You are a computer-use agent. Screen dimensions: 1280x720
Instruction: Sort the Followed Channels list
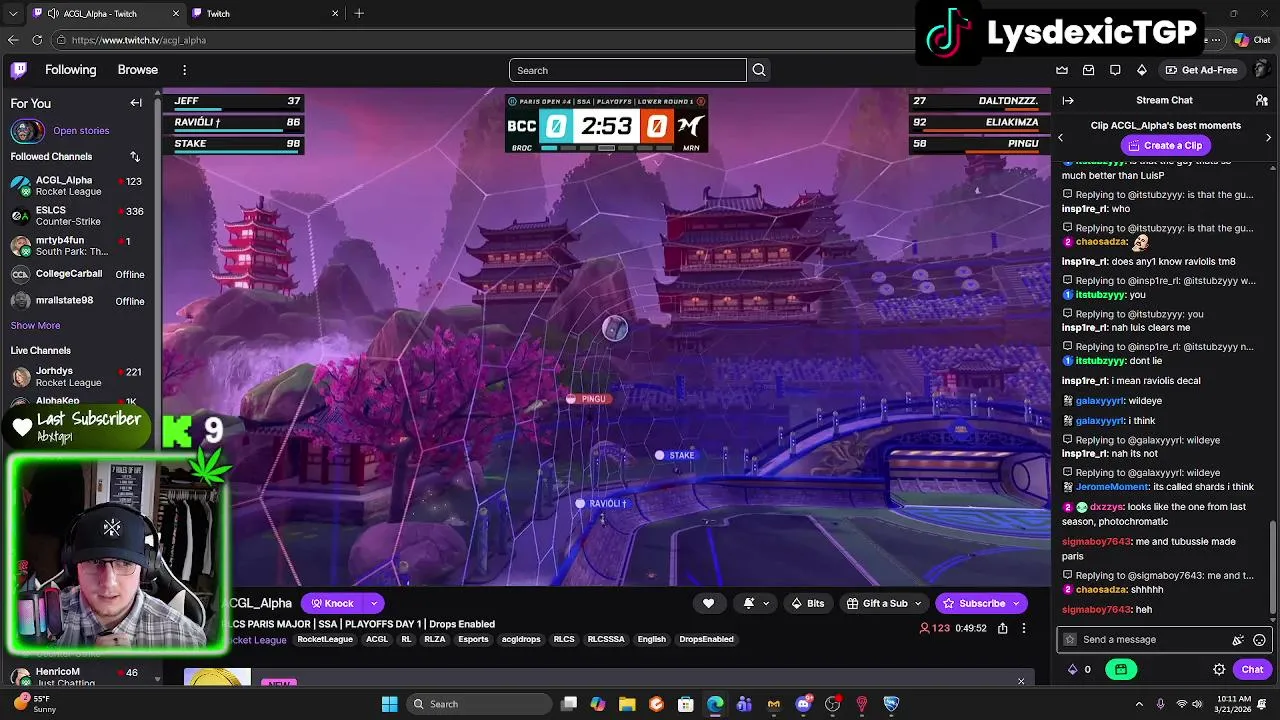(135, 157)
